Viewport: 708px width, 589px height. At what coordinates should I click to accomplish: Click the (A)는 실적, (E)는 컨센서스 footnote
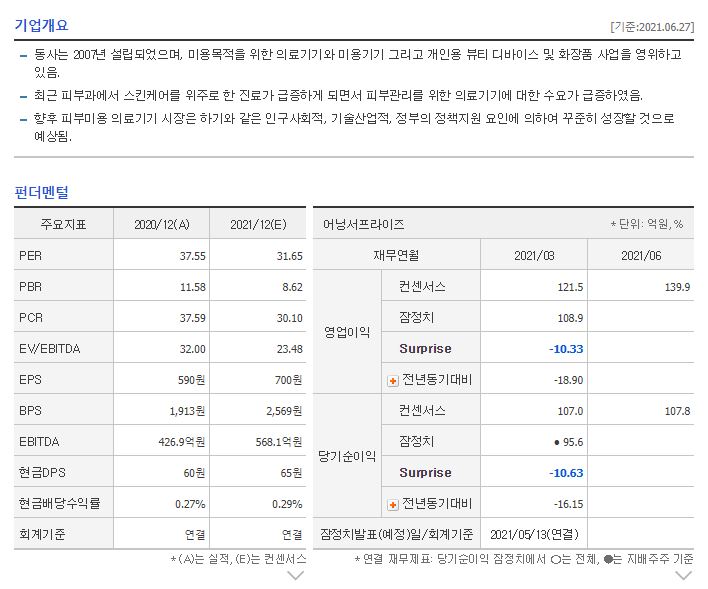[x=238, y=559]
